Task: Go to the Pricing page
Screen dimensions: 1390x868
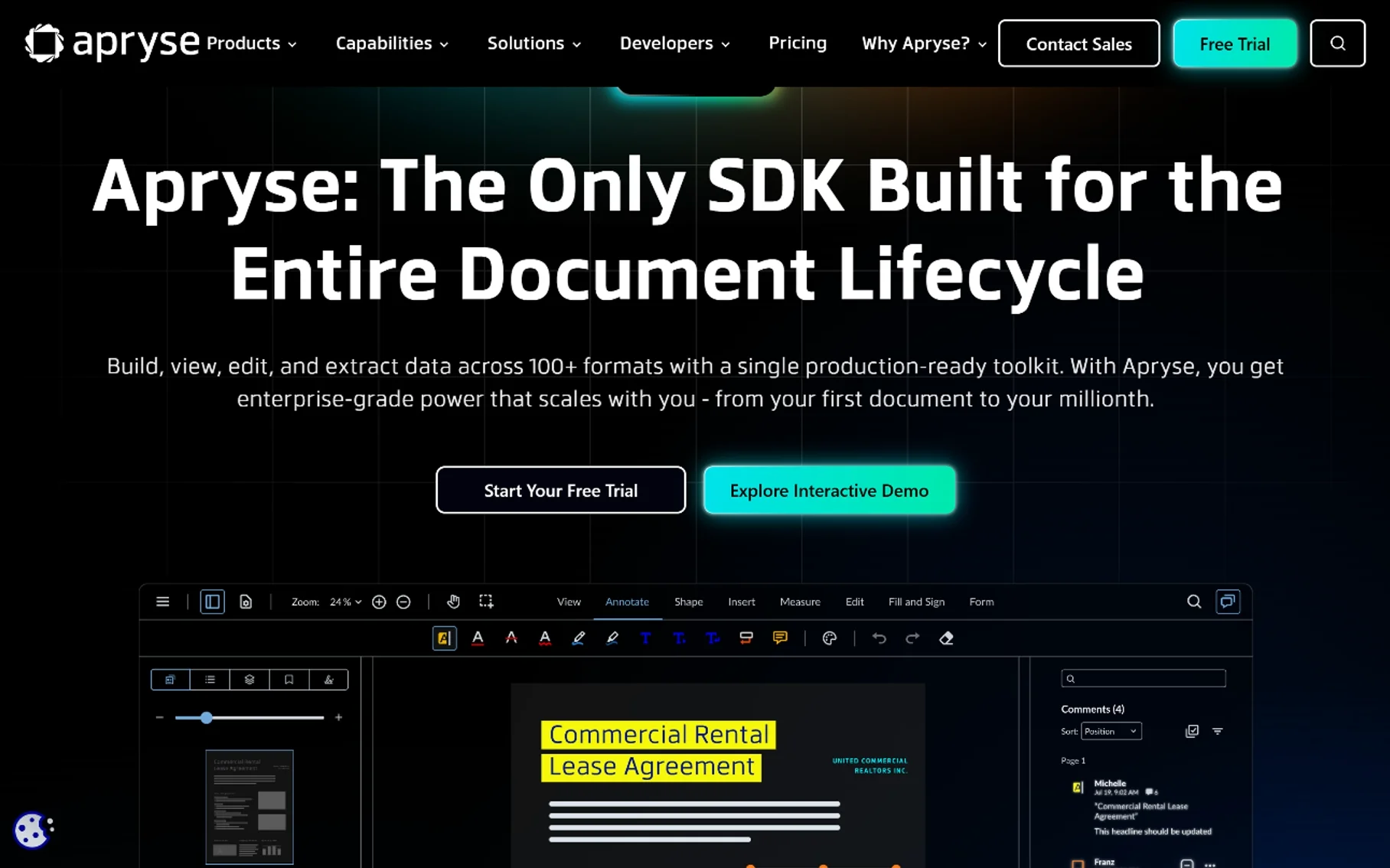Action: (x=798, y=43)
